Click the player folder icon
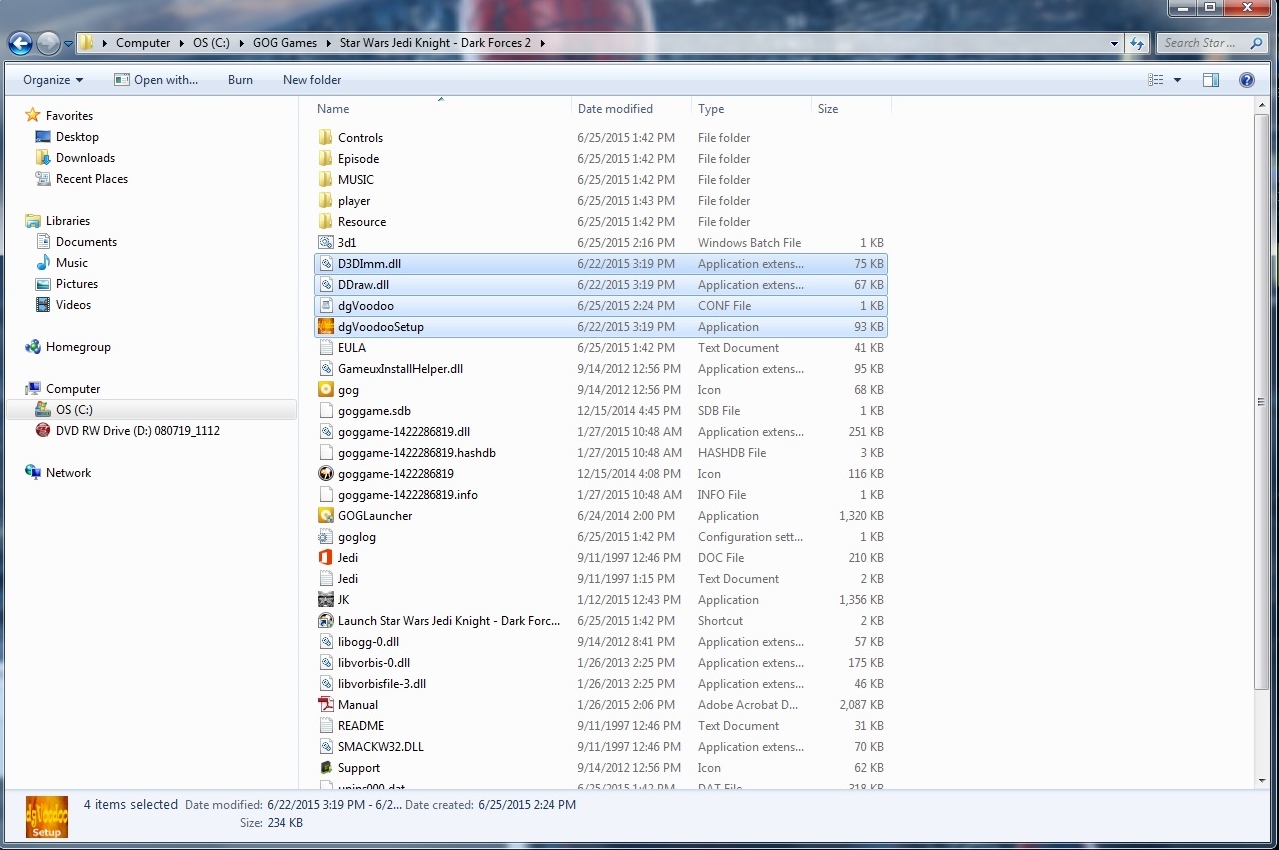This screenshot has width=1279, height=850. click(325, 201)
